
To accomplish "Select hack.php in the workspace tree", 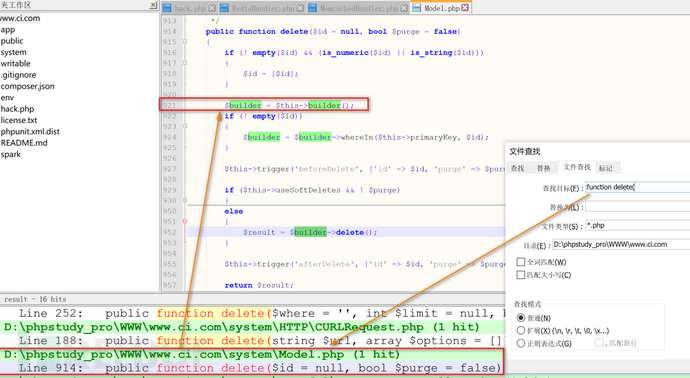I will click(x=17, y=109).
